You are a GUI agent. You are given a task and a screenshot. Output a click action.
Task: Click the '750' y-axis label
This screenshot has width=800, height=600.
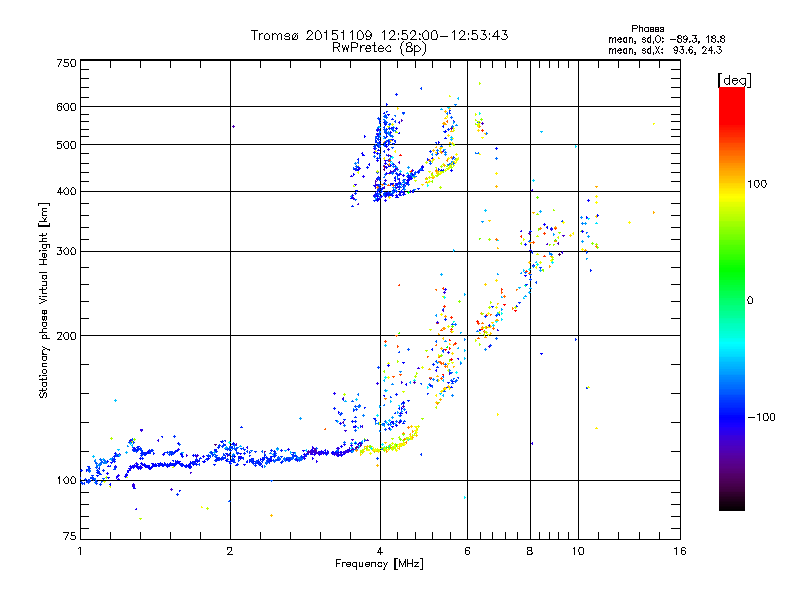[x=66, y=63]
